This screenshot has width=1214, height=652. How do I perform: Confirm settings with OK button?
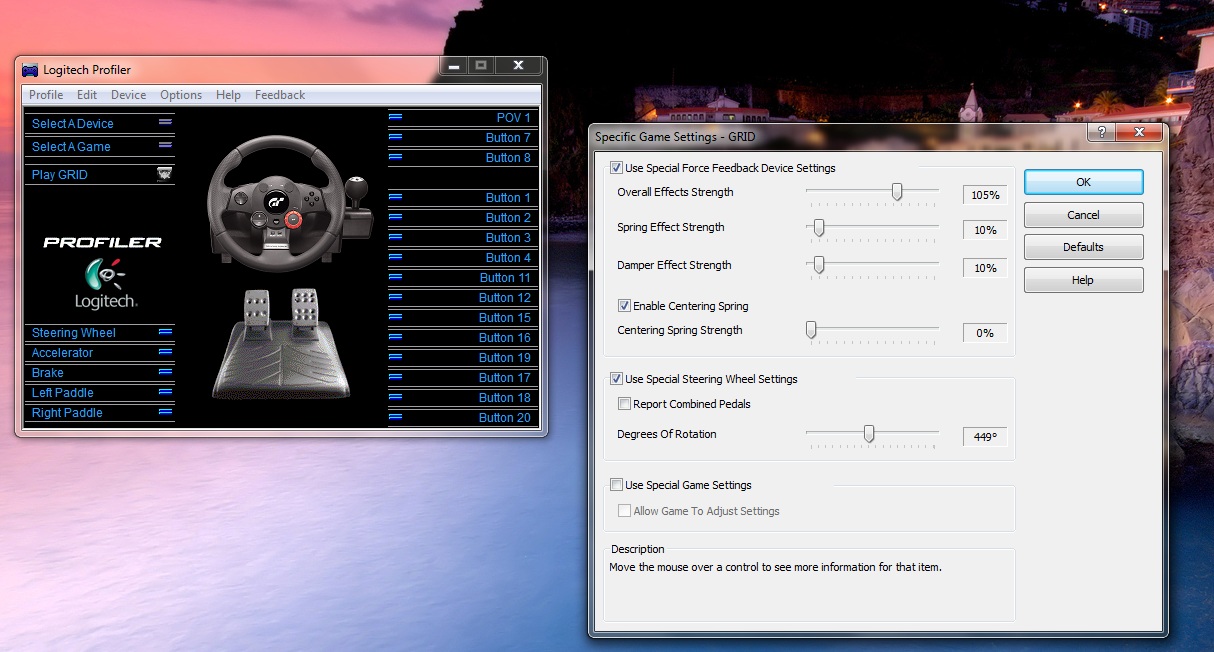coord(1083,182)
